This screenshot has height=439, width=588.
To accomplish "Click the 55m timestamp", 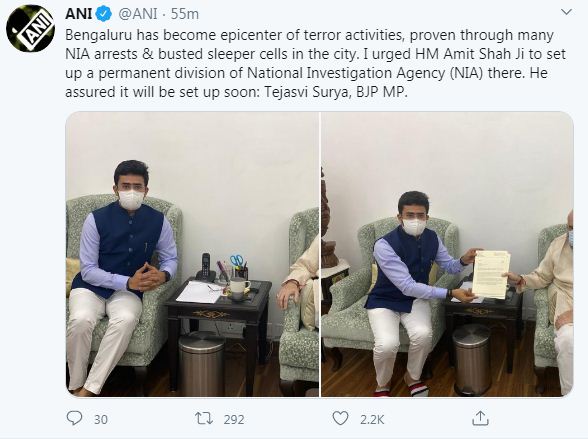I will [x=185, y=14].
